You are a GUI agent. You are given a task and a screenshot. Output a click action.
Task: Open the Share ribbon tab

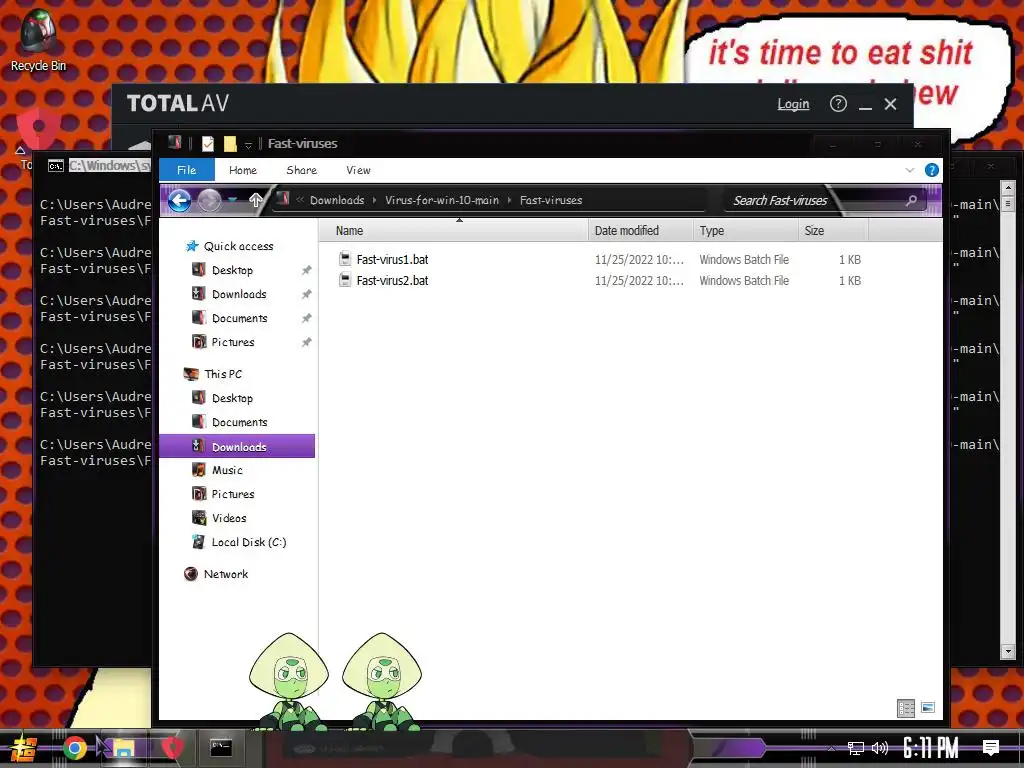pyautogui.click(x=302, y=170)
